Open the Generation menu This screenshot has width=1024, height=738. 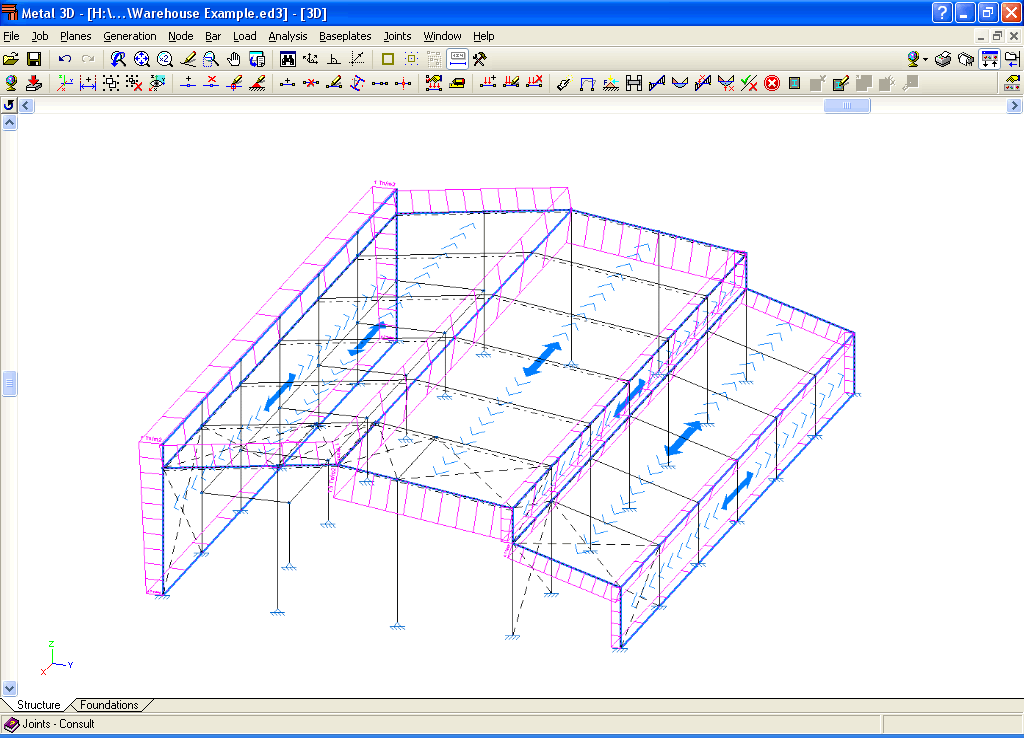pos(130,36)
